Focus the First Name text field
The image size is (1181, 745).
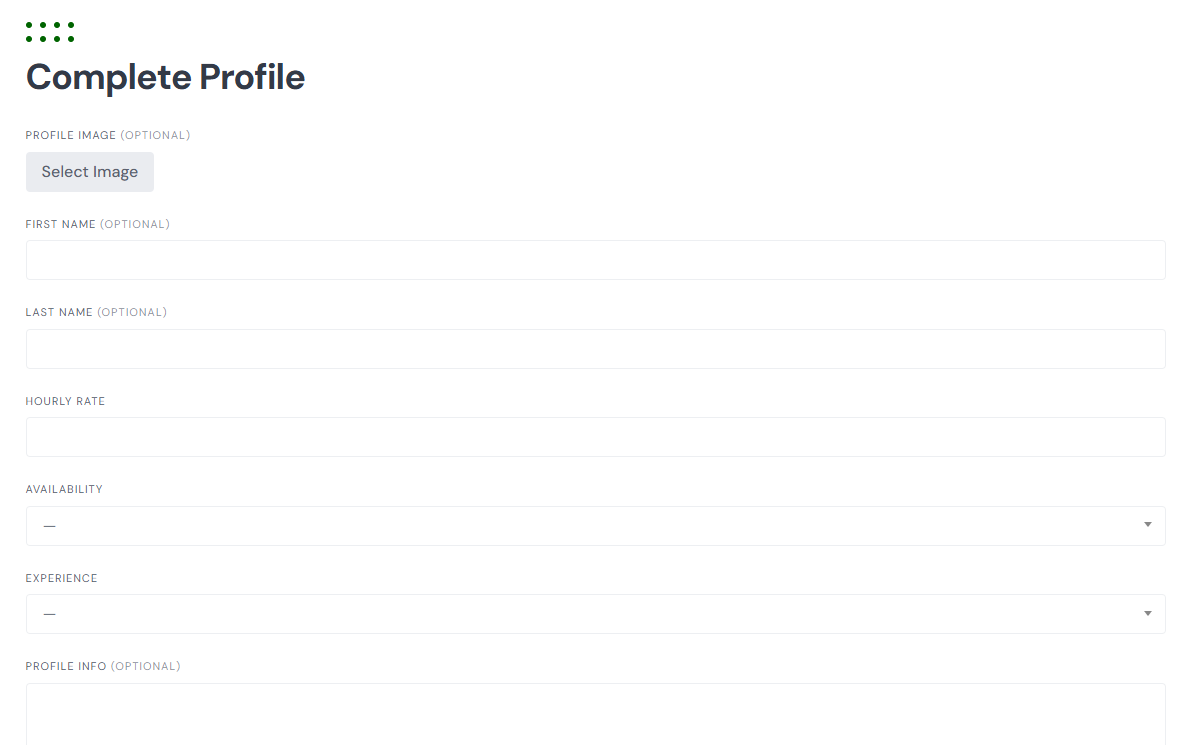point(595,260)
